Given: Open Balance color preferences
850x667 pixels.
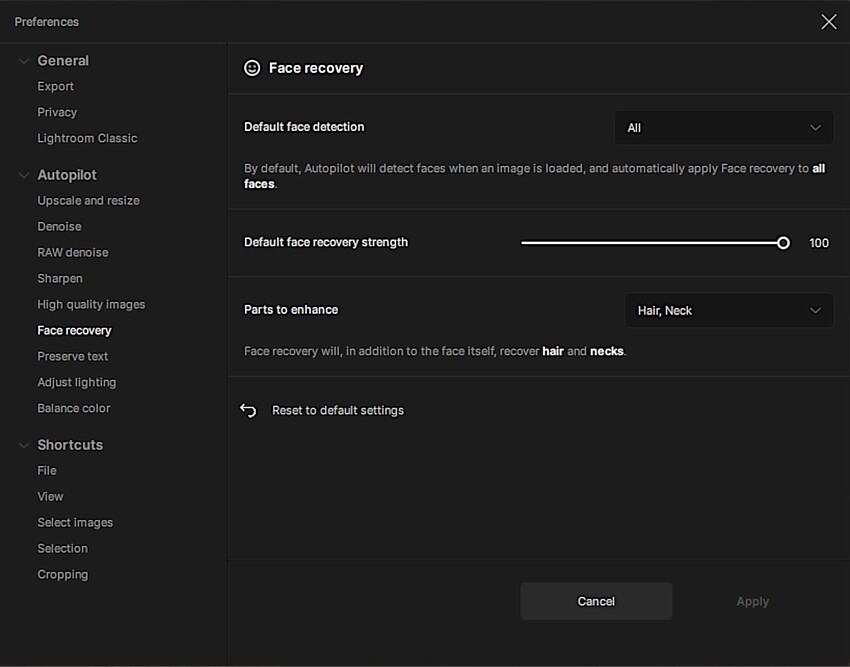Looking at the screenshot, I should [74, 409].
